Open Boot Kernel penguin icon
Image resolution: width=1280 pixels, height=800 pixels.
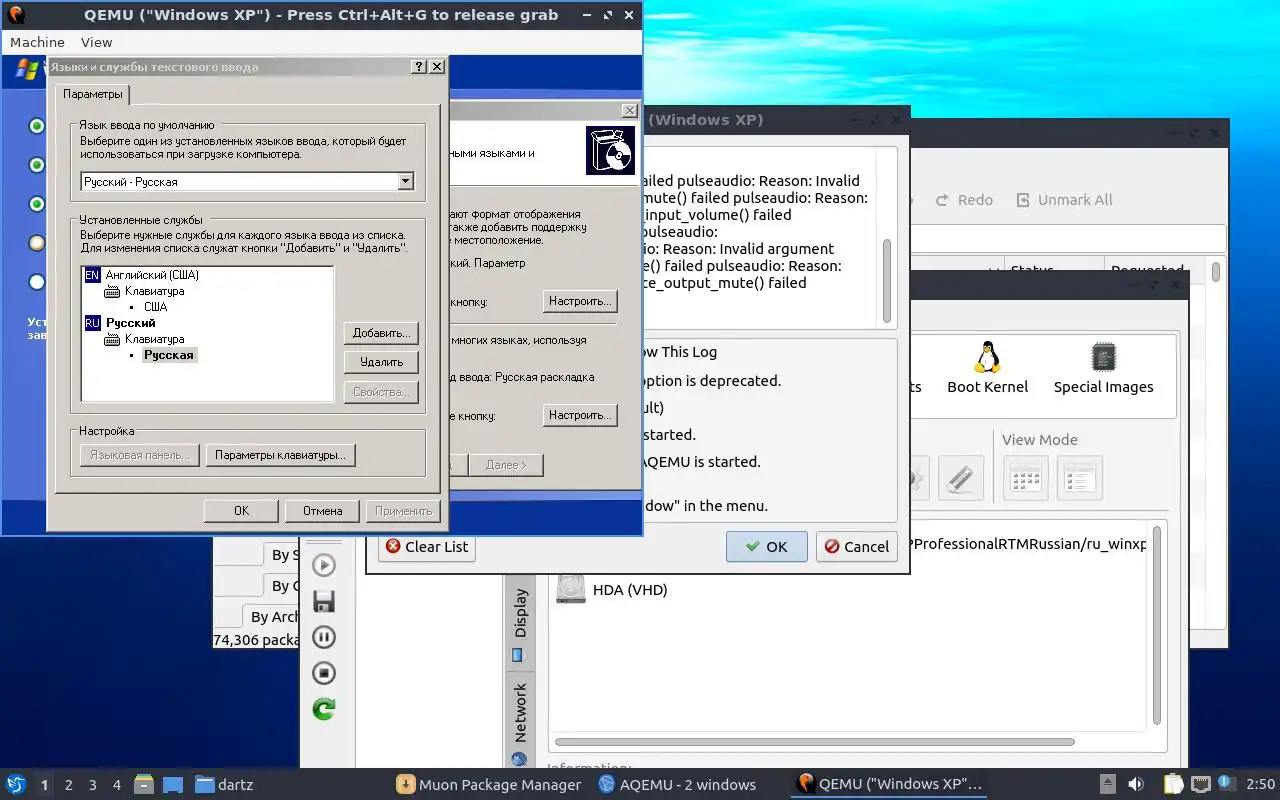click(x=987, y=368)
